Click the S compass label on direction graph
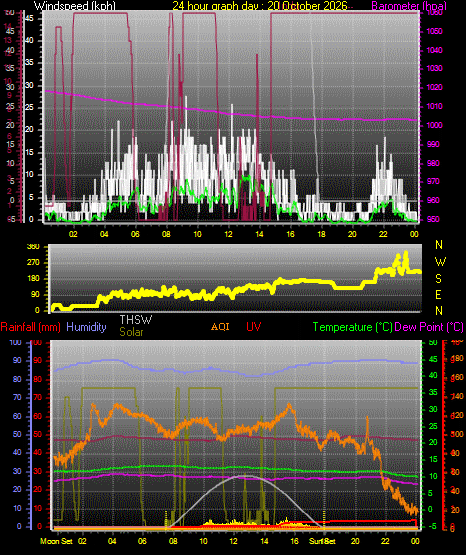Viewport: 466px width, 555px height. pos(438,279)
